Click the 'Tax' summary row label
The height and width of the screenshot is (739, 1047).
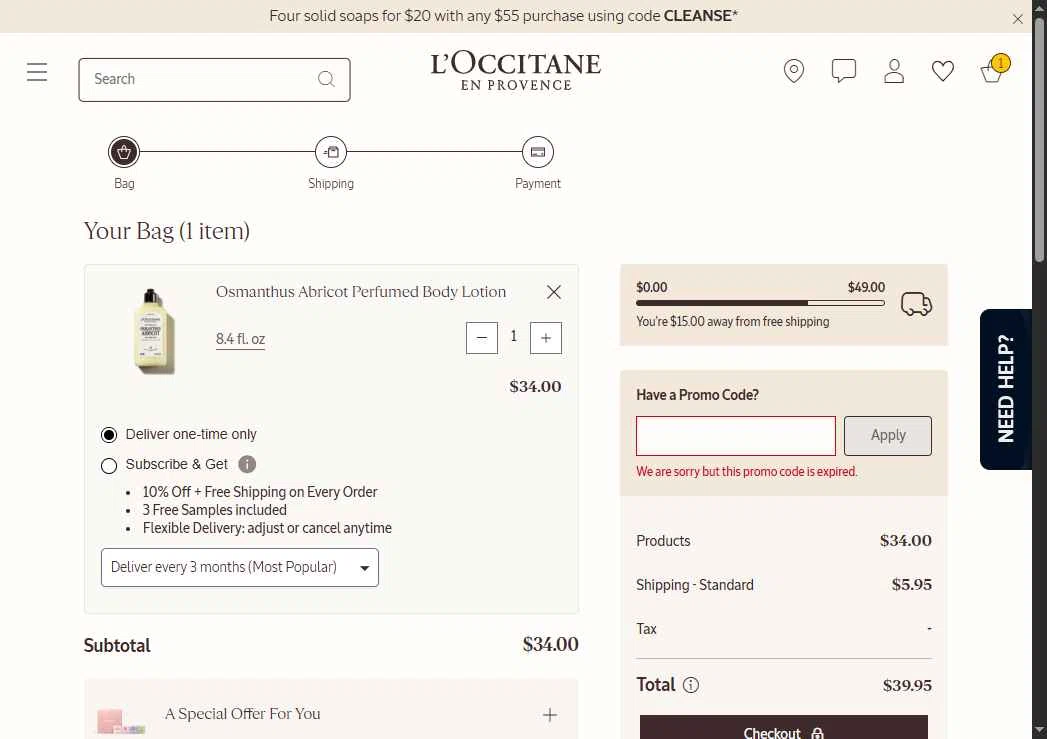tap(646, 629)
